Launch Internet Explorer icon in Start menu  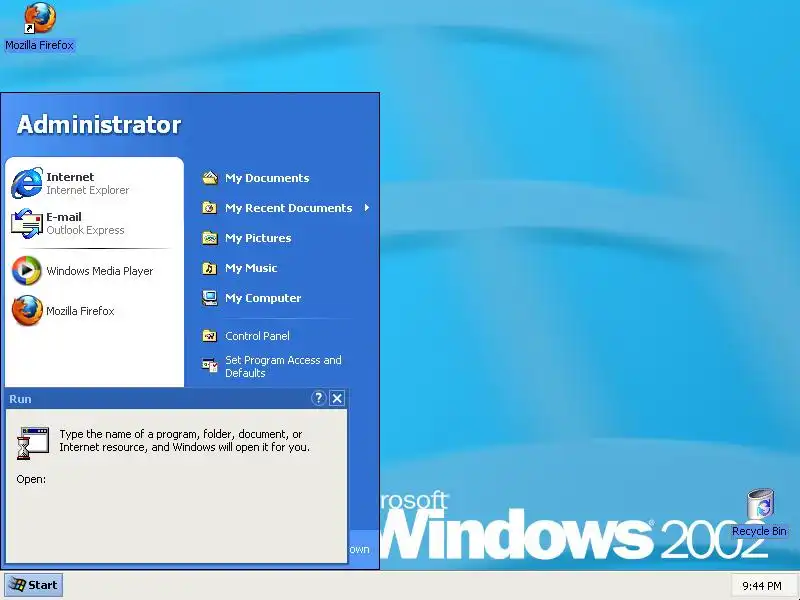pos(27,183)
